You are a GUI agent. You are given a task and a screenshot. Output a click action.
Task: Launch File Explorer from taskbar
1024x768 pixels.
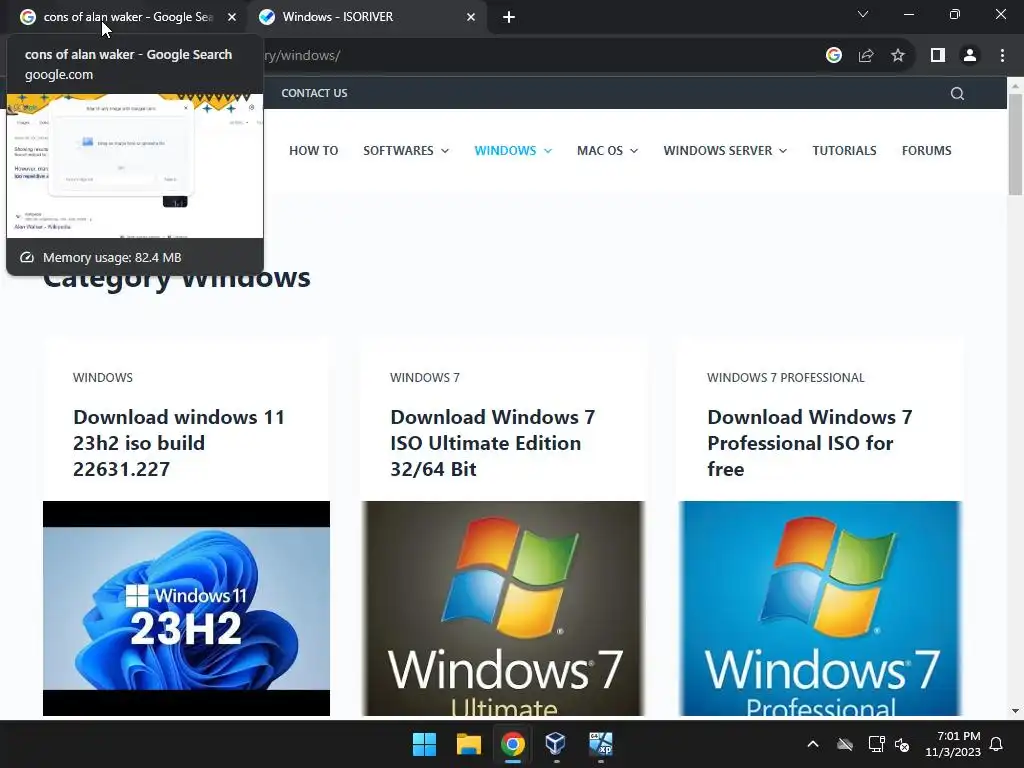pos(469,744)
